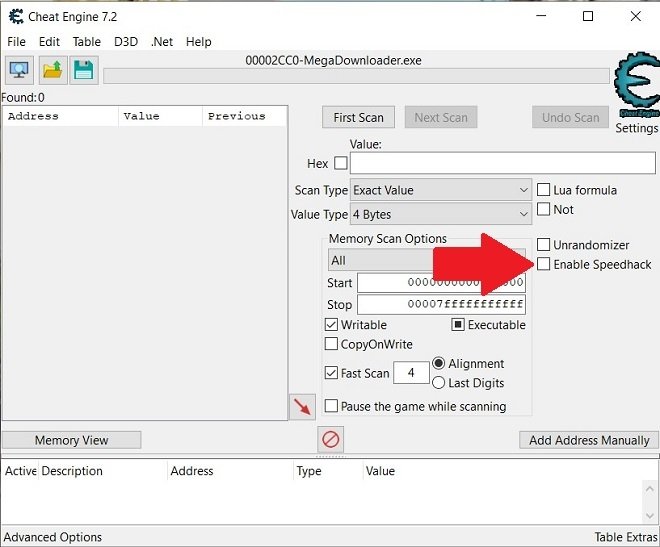
Task: Click the red arrow add-to-list icon
Action: point(302,407)
